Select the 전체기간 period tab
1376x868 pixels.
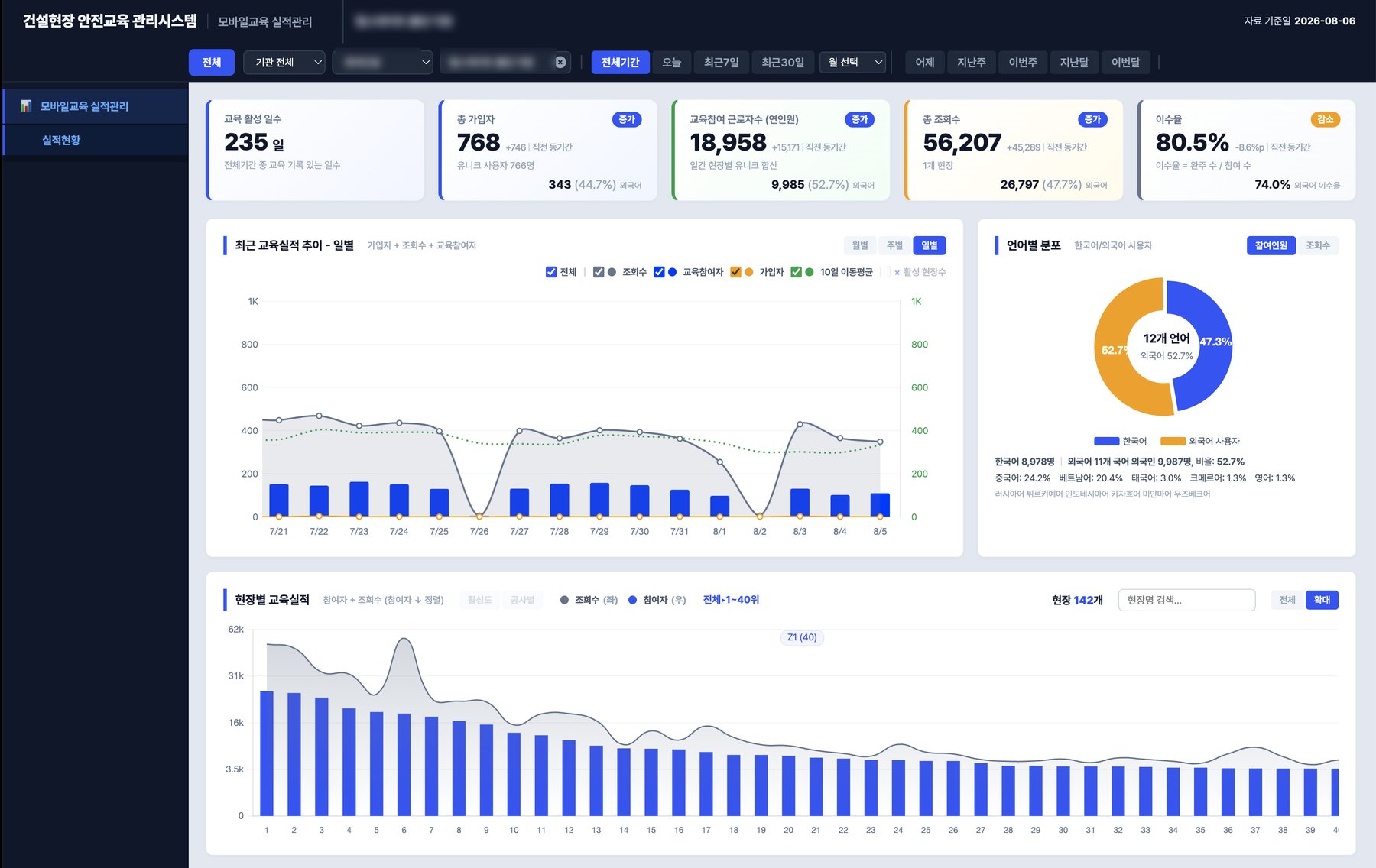coord(620,63)
